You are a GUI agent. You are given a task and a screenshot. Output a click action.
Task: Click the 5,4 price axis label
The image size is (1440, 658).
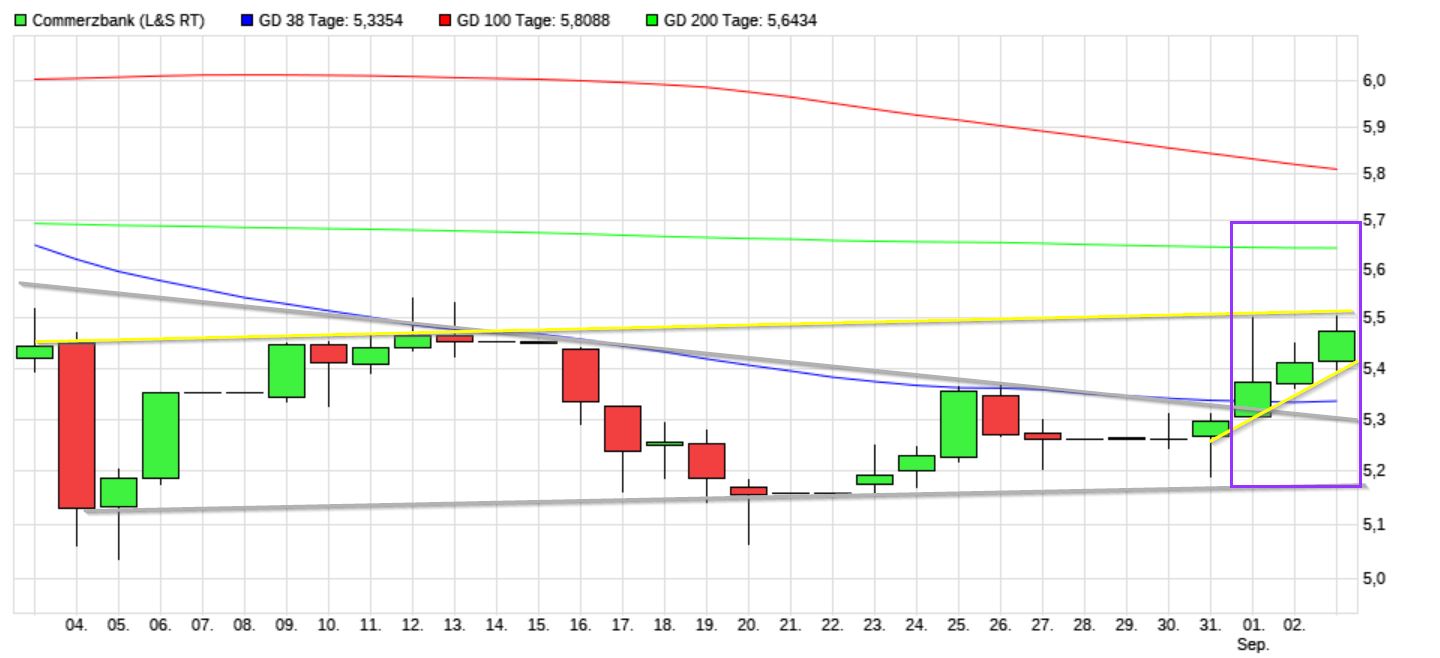1376,369
